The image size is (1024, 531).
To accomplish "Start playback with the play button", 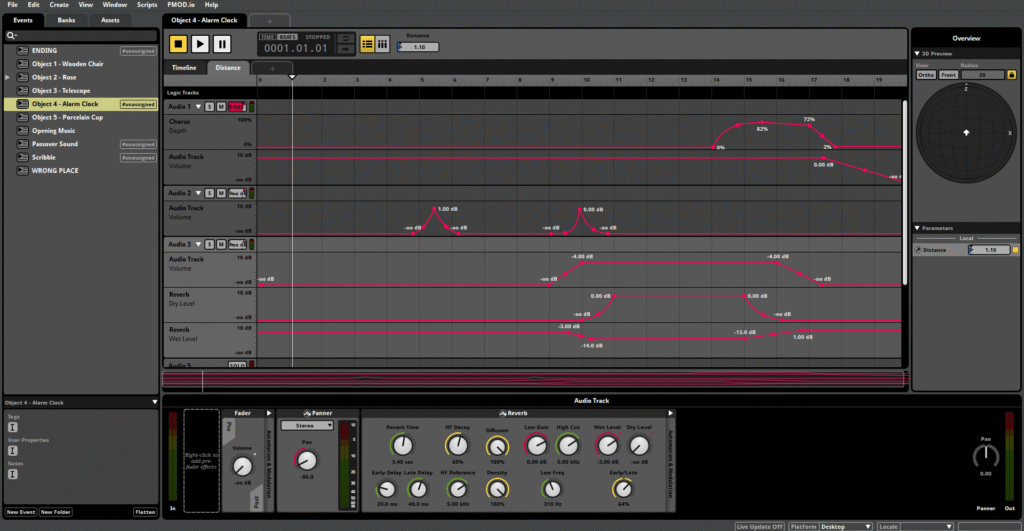I will 200,44.
